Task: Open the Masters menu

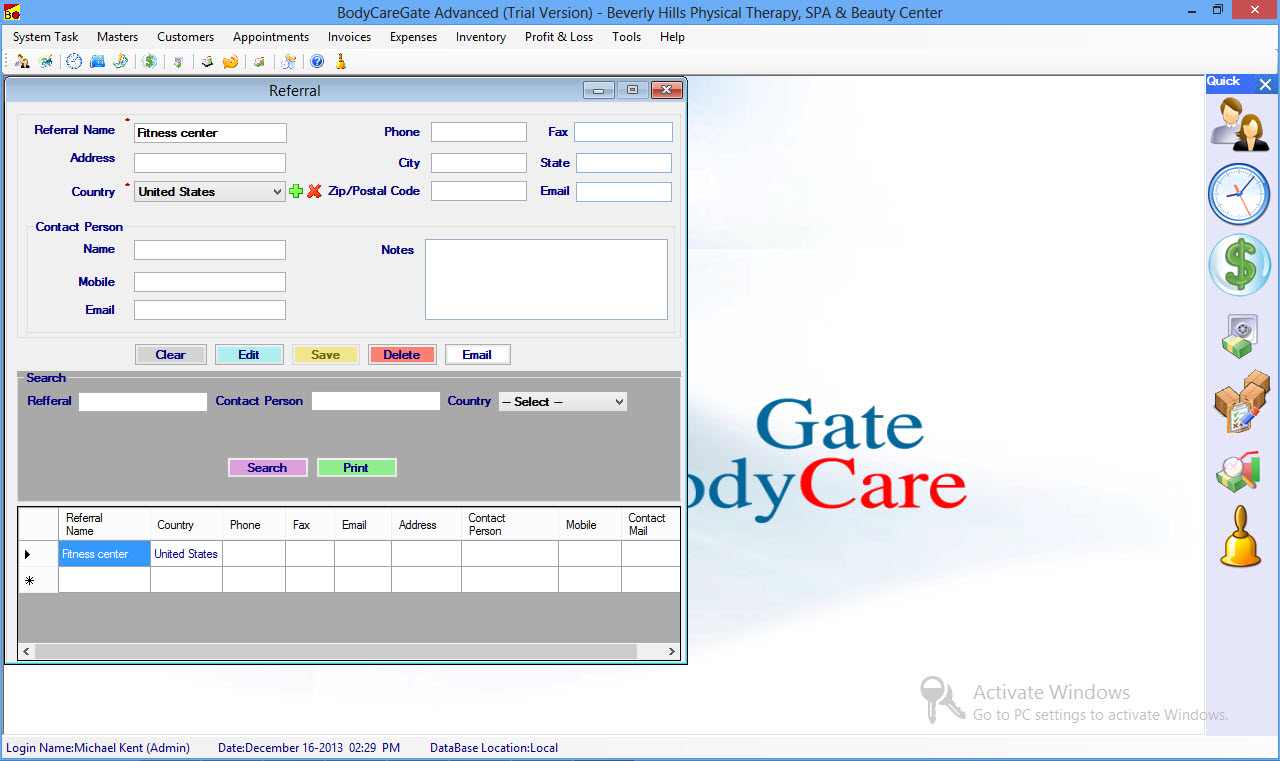Action: [117, 37]
